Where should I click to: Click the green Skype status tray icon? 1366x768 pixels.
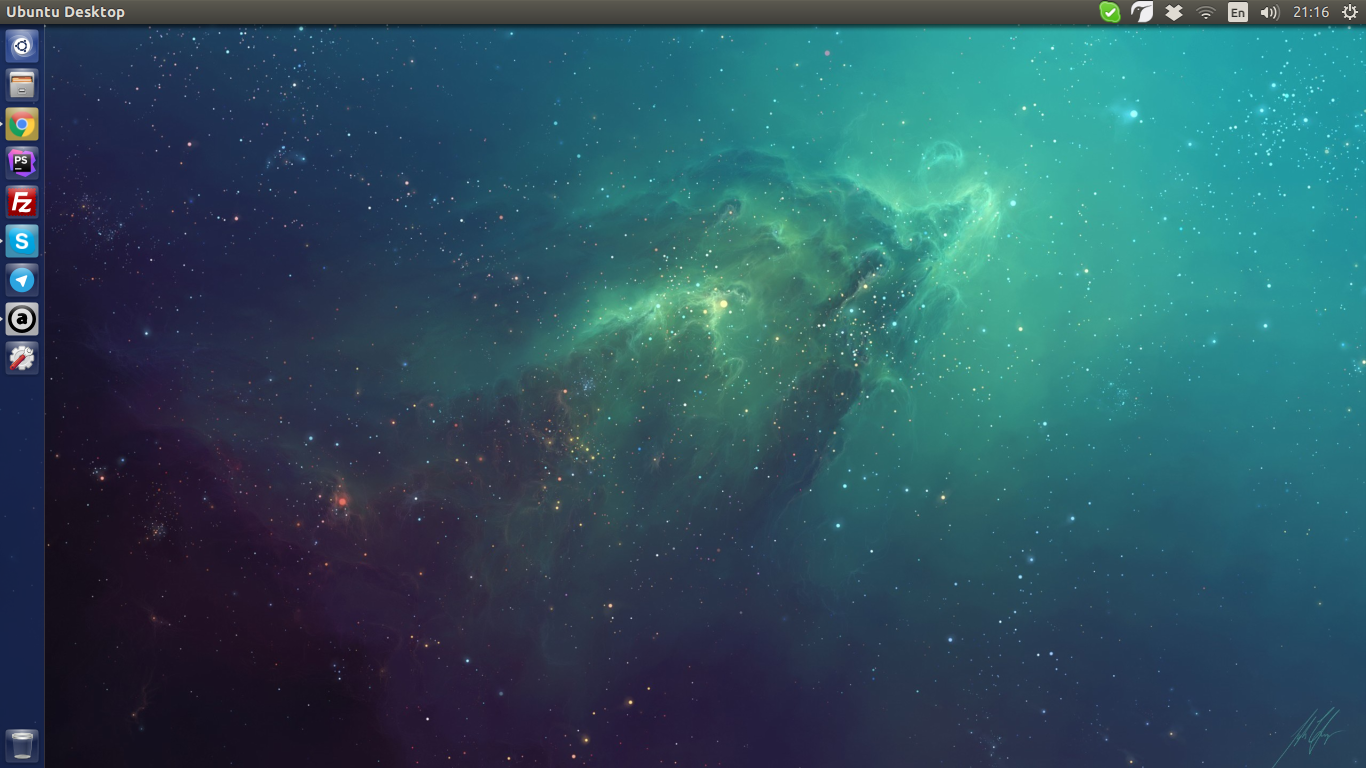pyautogui.click(x=1109, y=12)
